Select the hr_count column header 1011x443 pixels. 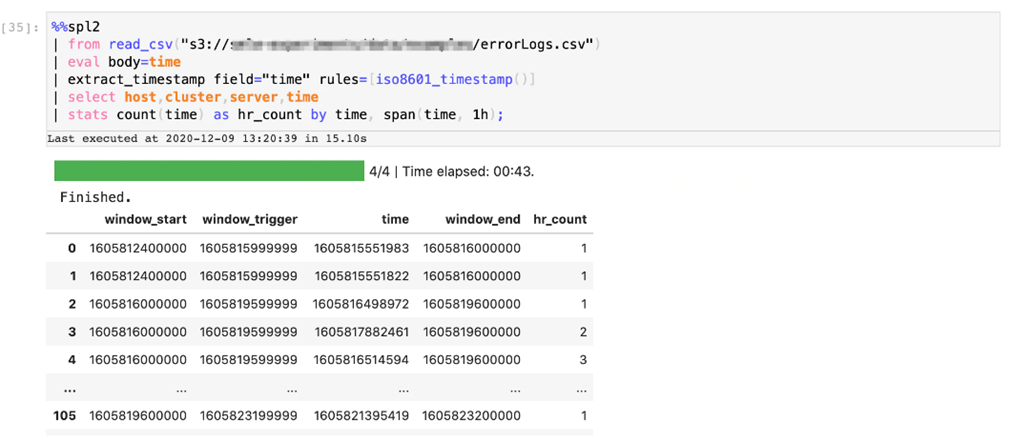(560, 219)
